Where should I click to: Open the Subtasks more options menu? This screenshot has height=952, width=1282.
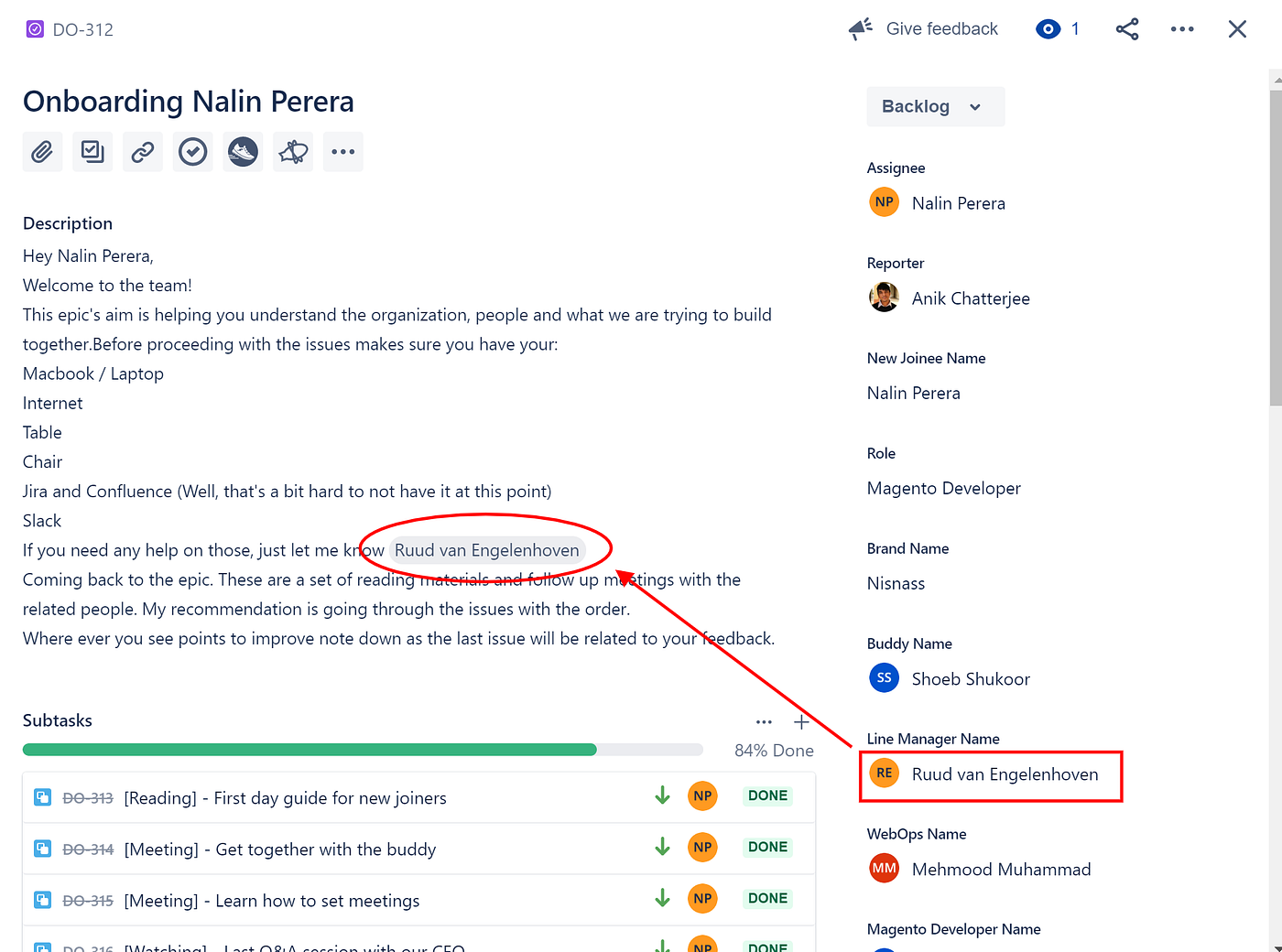(x=764, y=722)
